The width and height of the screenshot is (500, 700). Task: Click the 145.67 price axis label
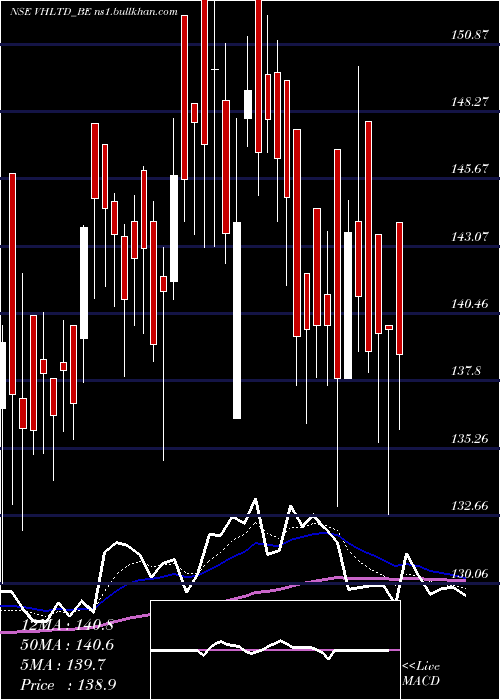tap(469, 169)
